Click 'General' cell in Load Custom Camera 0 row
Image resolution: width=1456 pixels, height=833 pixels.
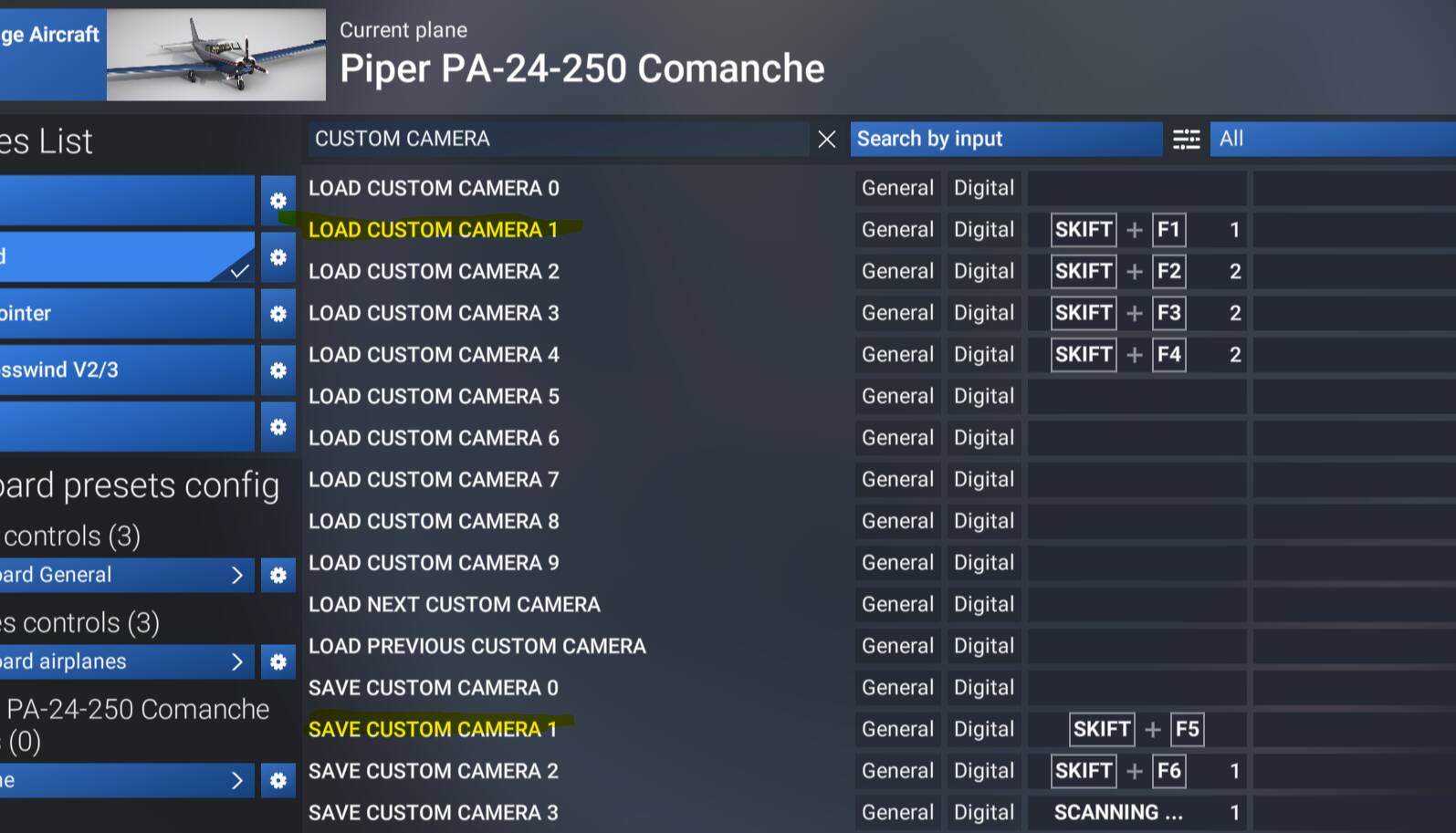(x=898, y=188)
